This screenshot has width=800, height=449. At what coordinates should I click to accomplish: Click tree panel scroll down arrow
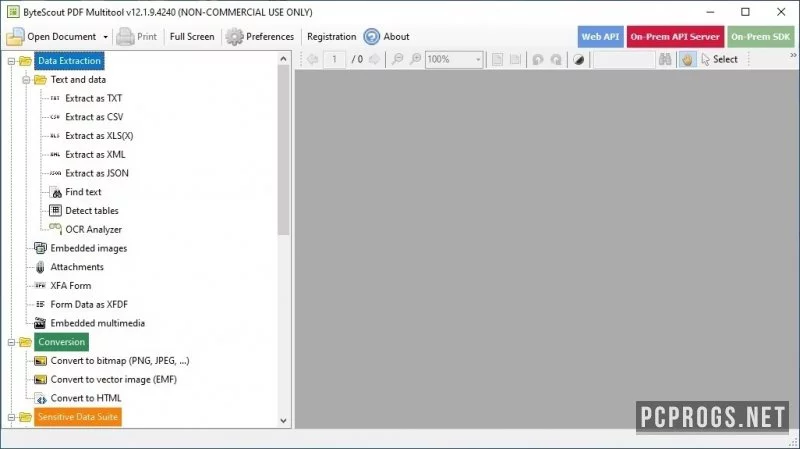click(284, 421)
